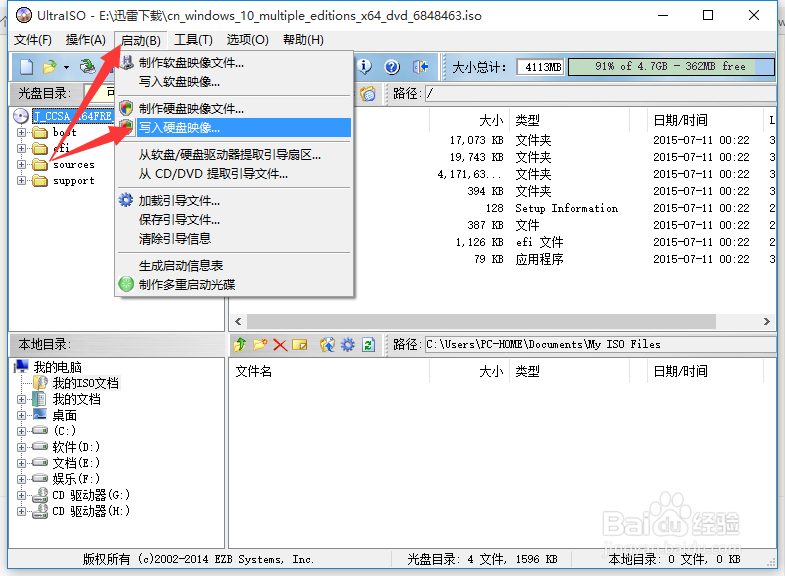
Task: Click the exit door toolbar icon
Action: [420, 67]
